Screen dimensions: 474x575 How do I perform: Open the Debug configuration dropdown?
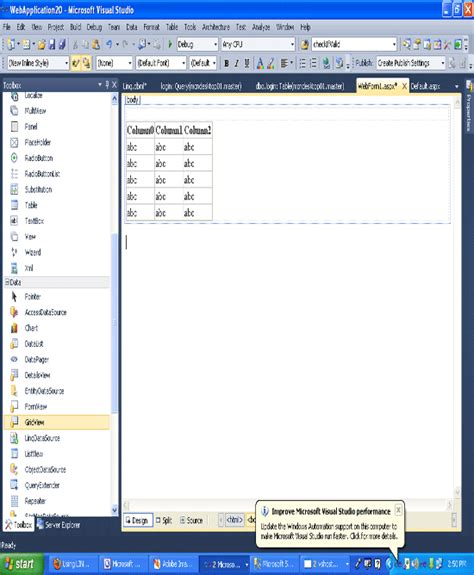pyautogui.click(x=215, y=44)
